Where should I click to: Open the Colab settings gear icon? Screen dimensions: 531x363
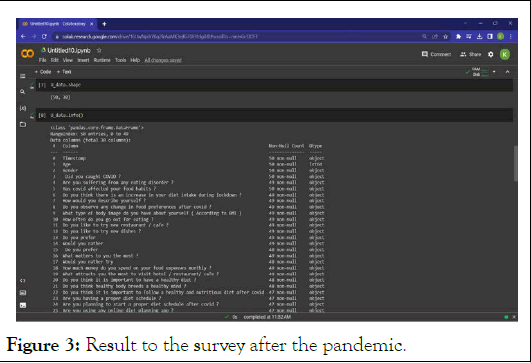pos(490,54)
